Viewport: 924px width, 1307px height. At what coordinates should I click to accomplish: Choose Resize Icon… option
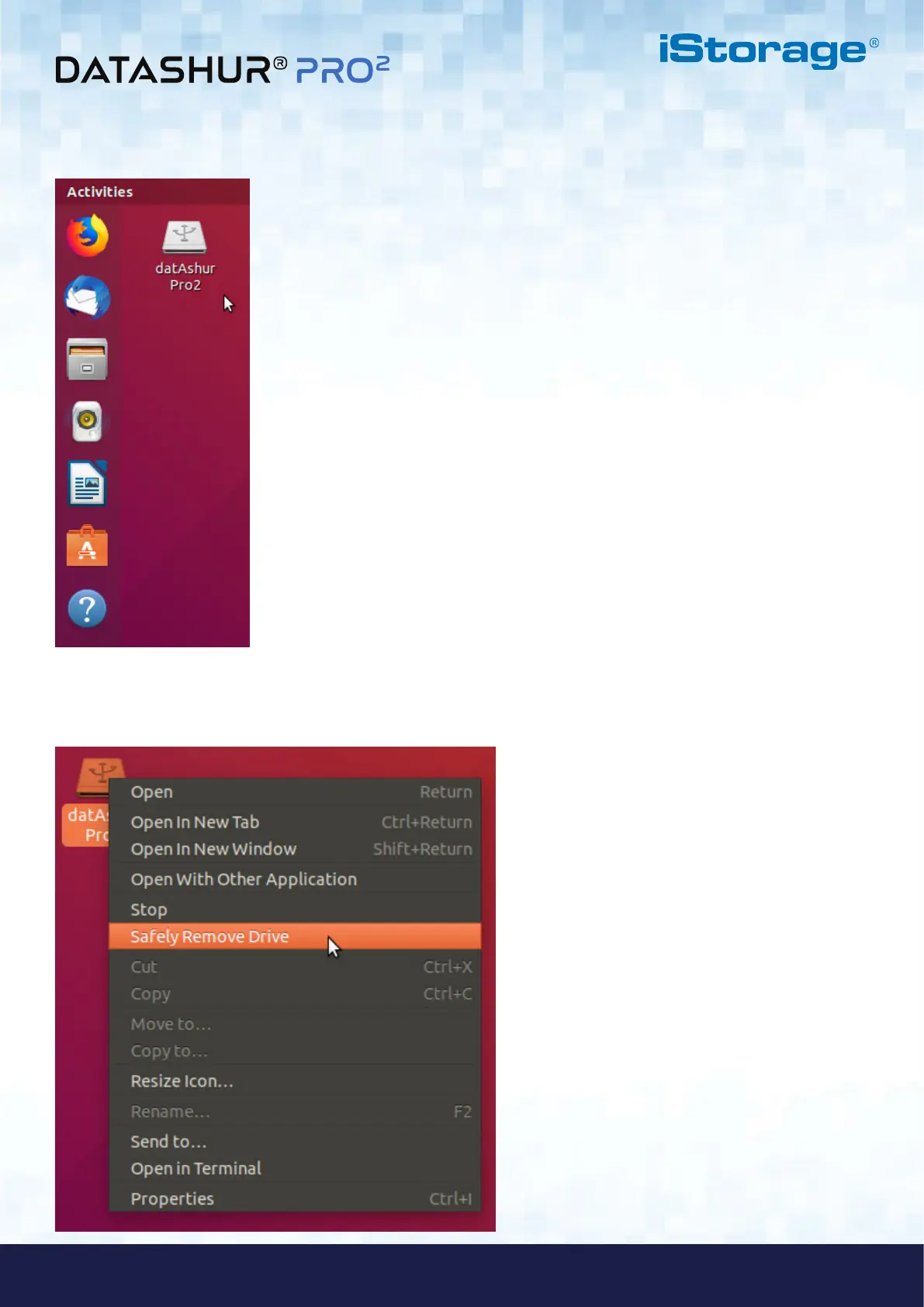(x=295, y=1081)
